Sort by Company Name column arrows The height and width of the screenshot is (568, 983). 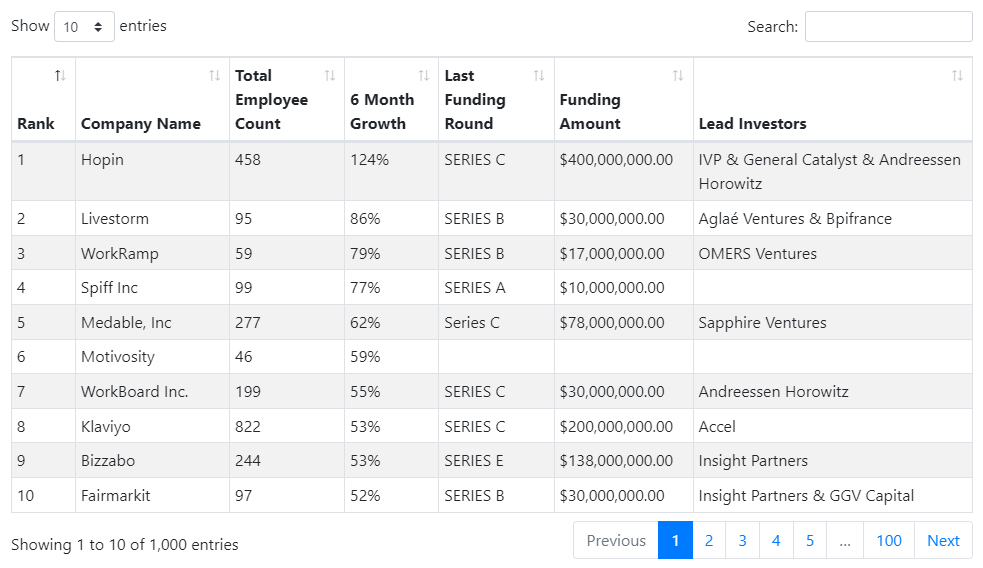click(214, 76)
